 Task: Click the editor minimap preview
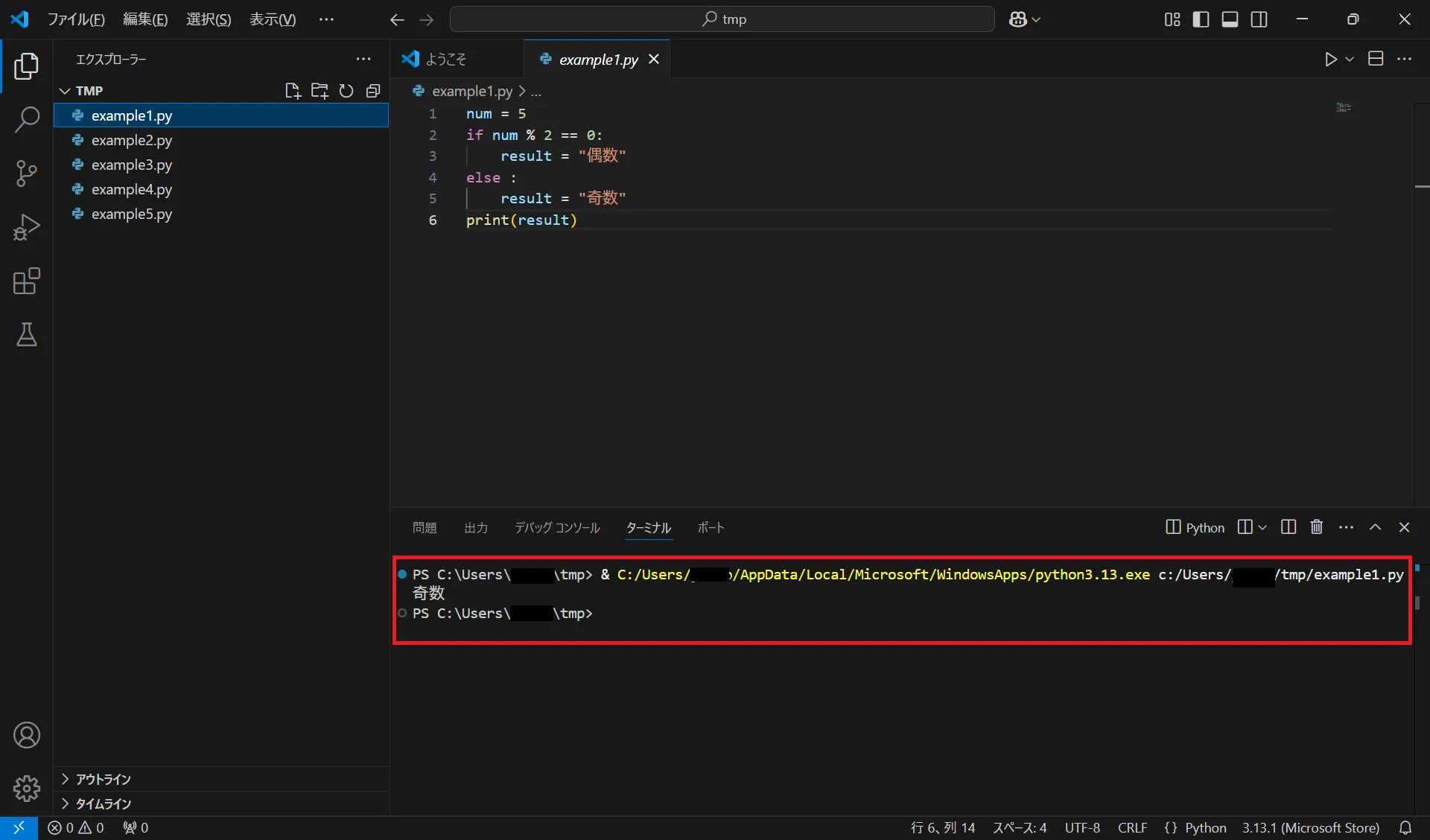click(1344, 107)
